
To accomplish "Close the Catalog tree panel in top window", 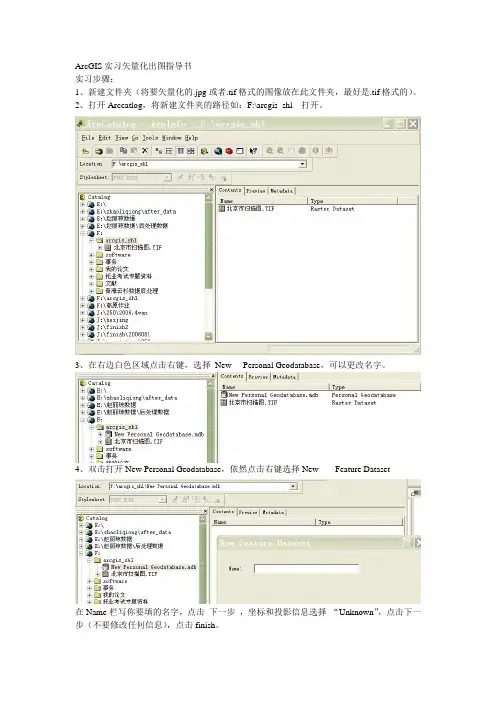I will [x=211, y=189].
